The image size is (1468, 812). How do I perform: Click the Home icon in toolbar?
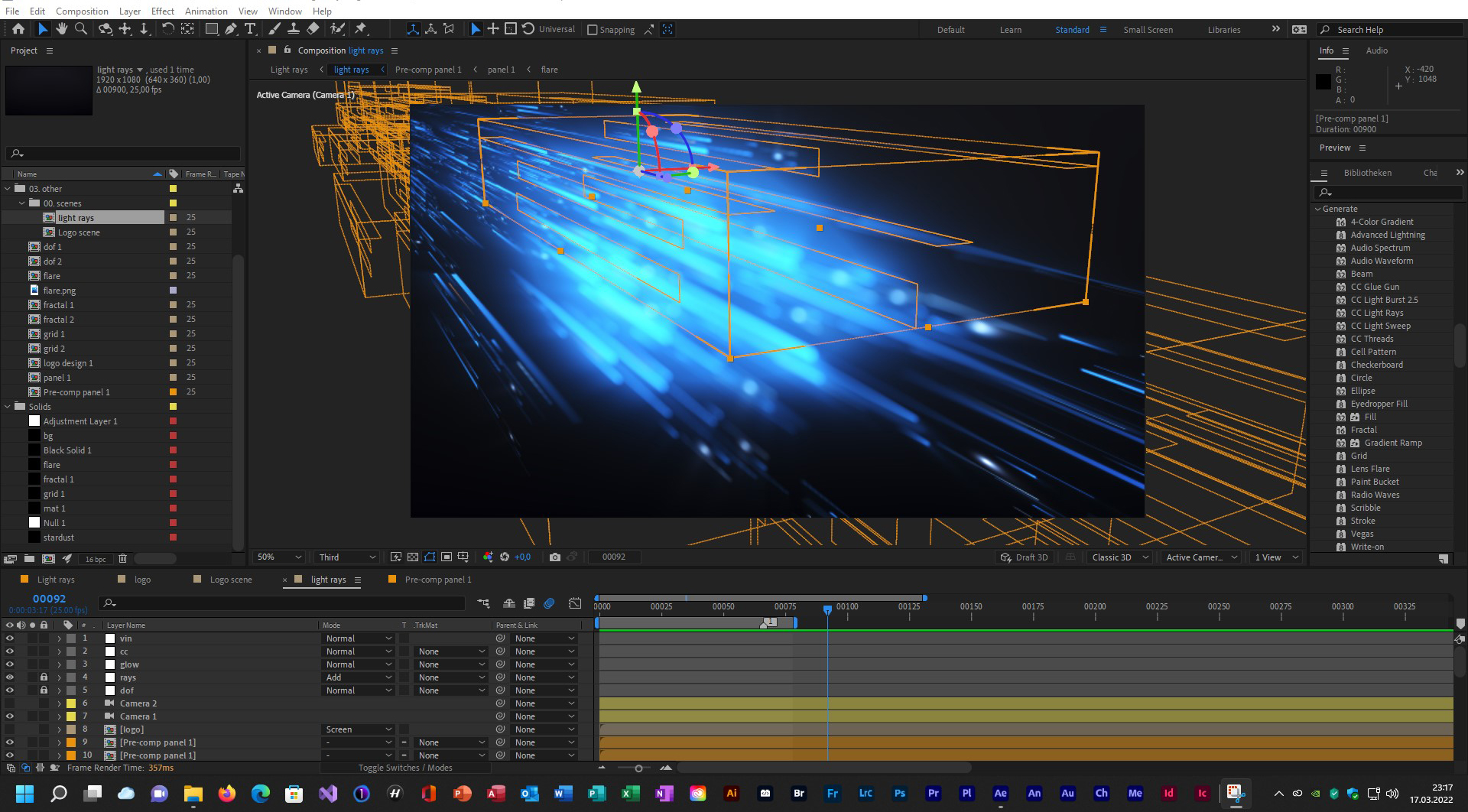[18, 29]
